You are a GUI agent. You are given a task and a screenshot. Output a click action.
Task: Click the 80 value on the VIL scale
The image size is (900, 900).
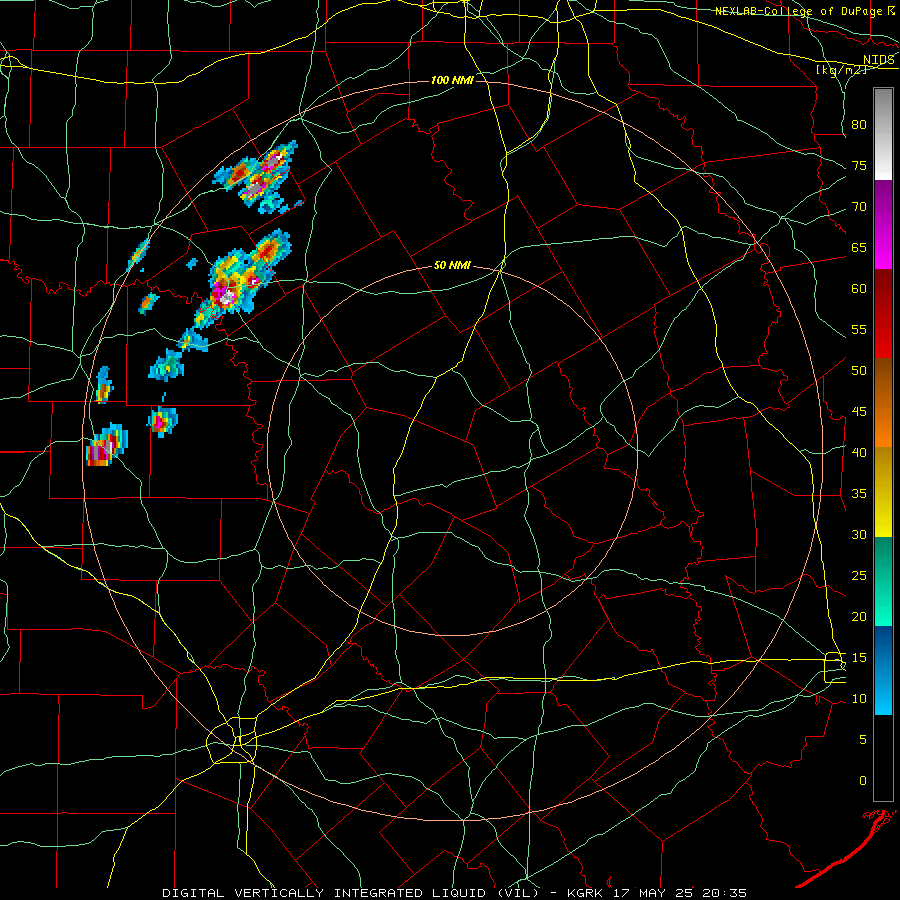859,125
